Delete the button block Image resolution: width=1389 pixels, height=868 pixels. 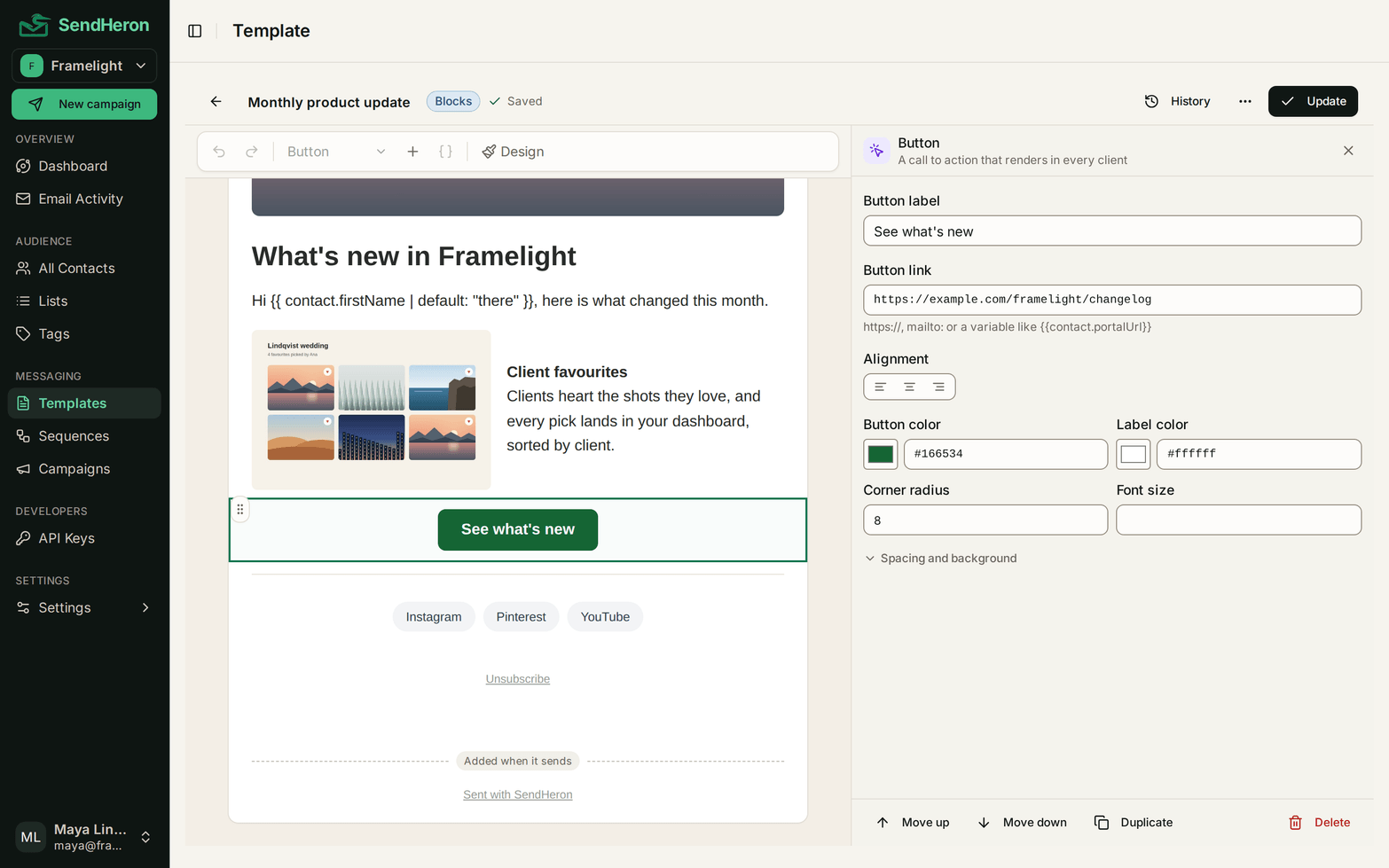(1320, 823)
